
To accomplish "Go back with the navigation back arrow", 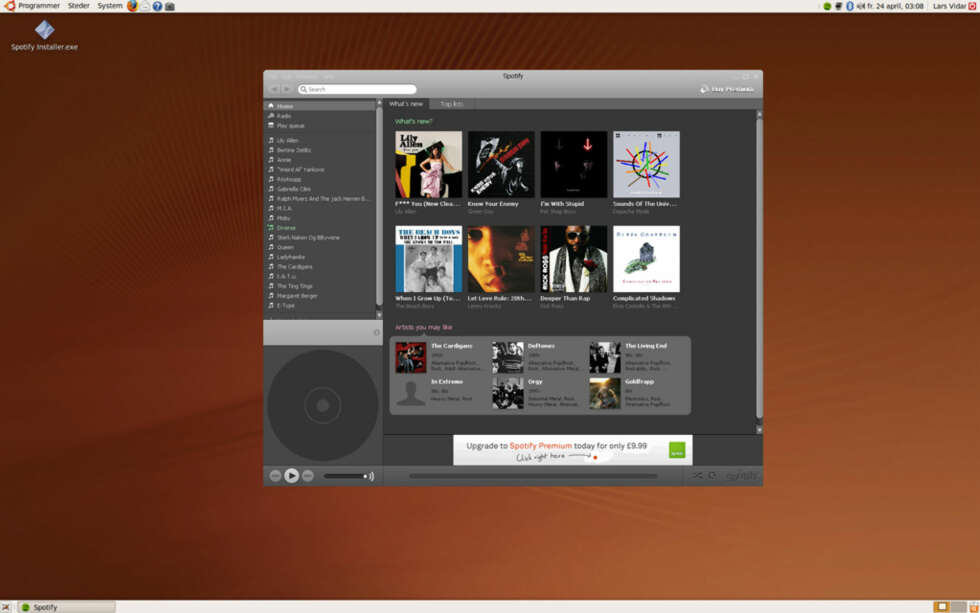I will click(x=274, y=89).
